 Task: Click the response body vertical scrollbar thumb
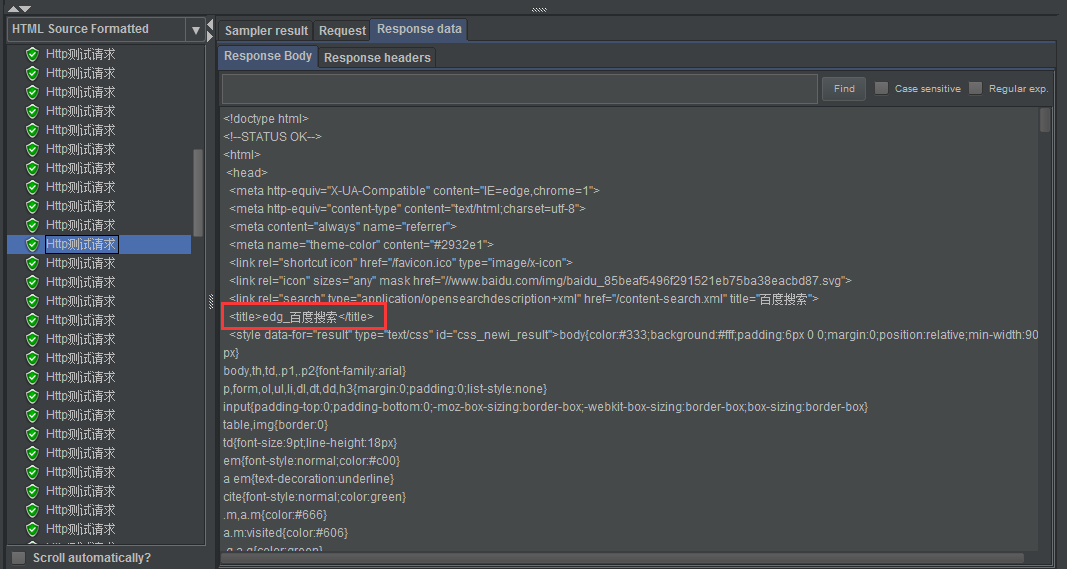point(1045,120)
